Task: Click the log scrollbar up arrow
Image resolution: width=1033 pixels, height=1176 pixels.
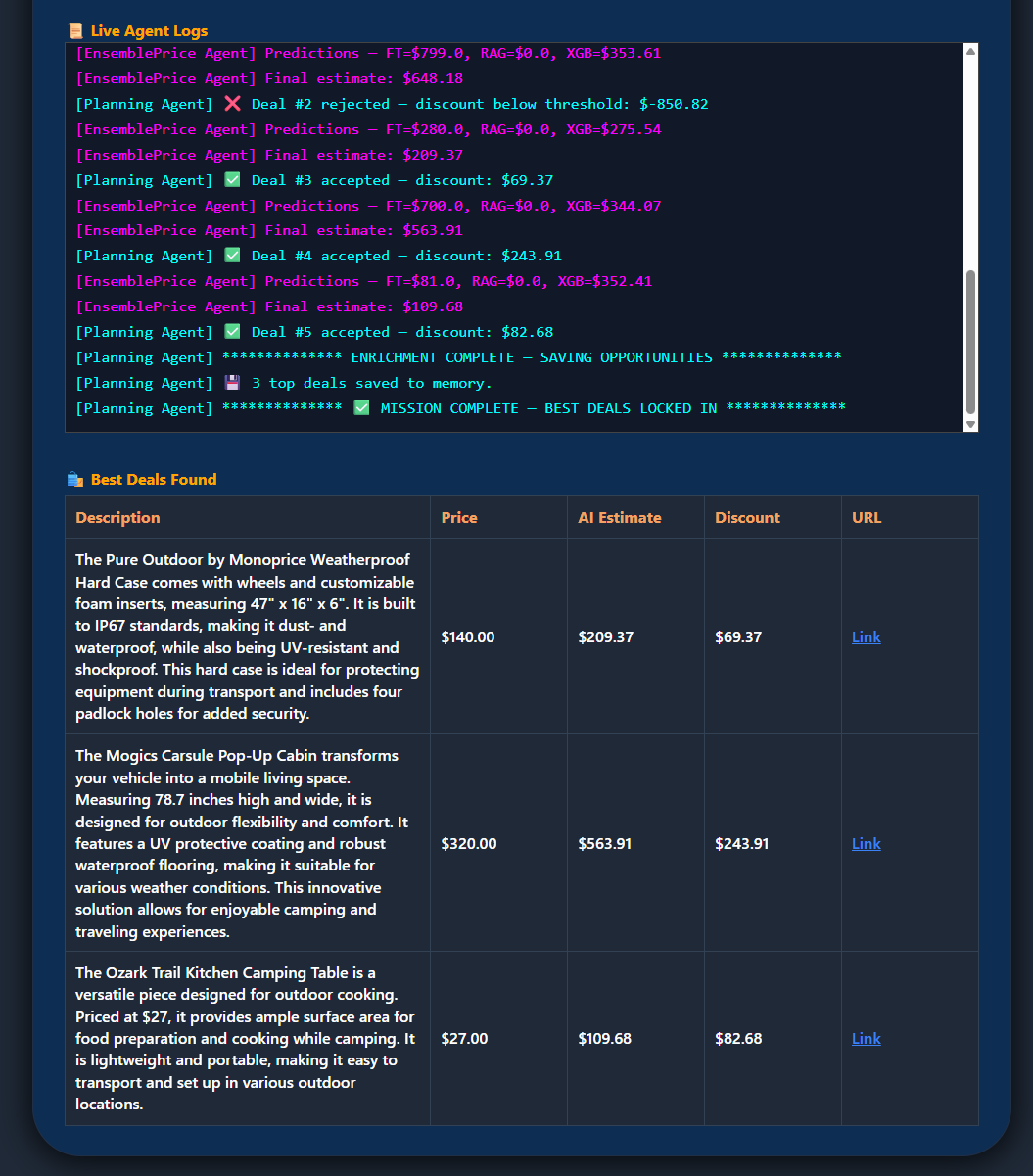Action: point(970,51)
